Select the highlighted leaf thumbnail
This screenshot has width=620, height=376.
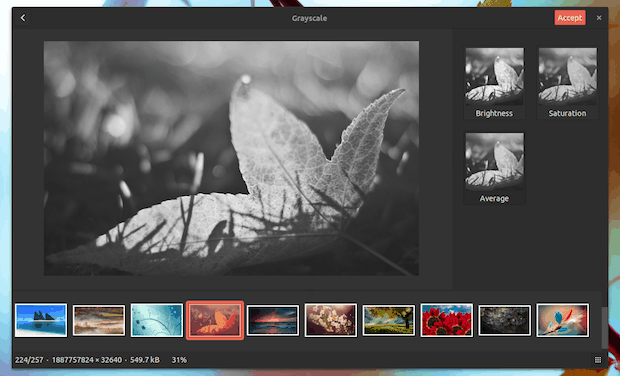(x=215, y=320)
